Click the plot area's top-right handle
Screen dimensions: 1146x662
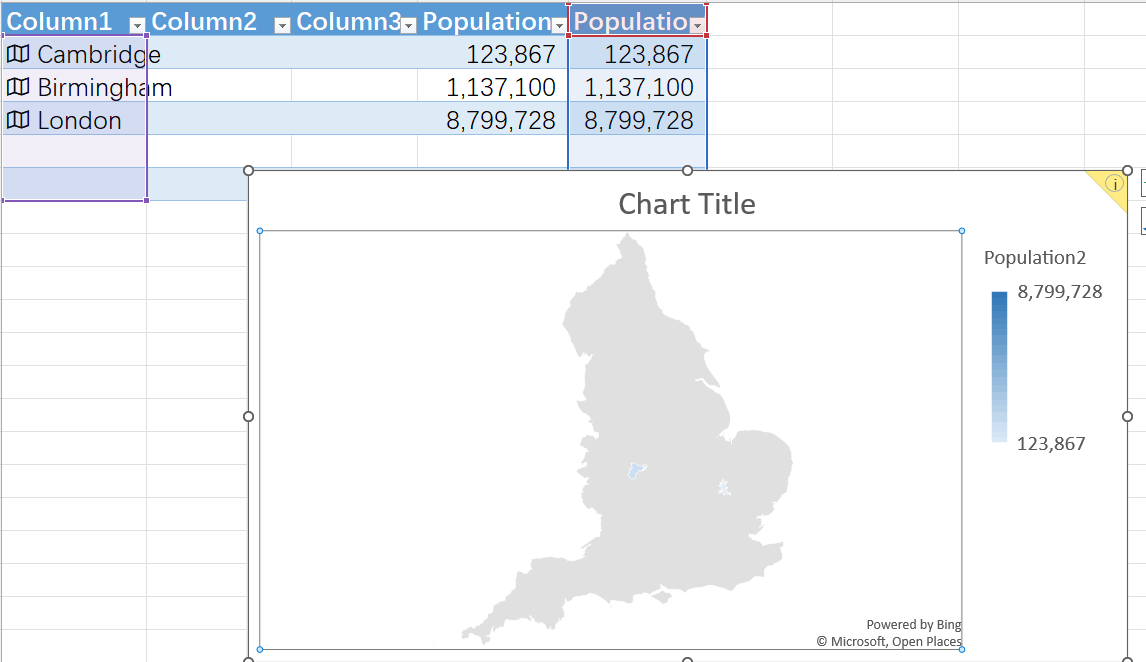962,231
